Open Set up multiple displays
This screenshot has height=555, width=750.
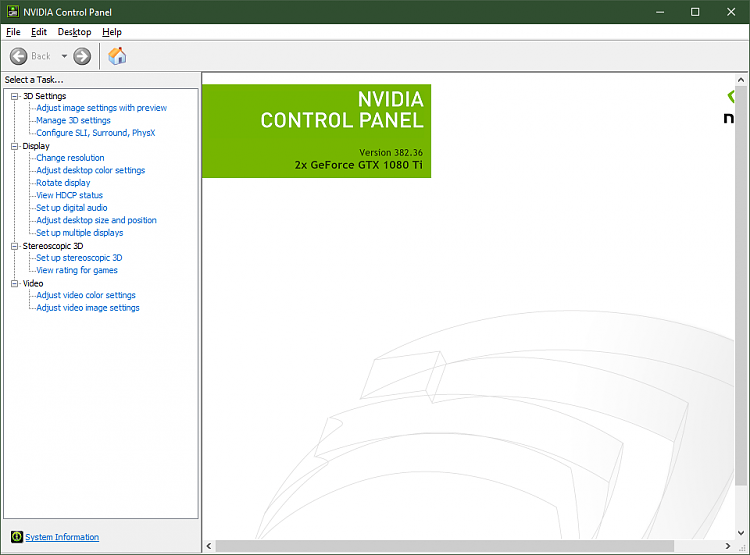(x=79, y=232)
